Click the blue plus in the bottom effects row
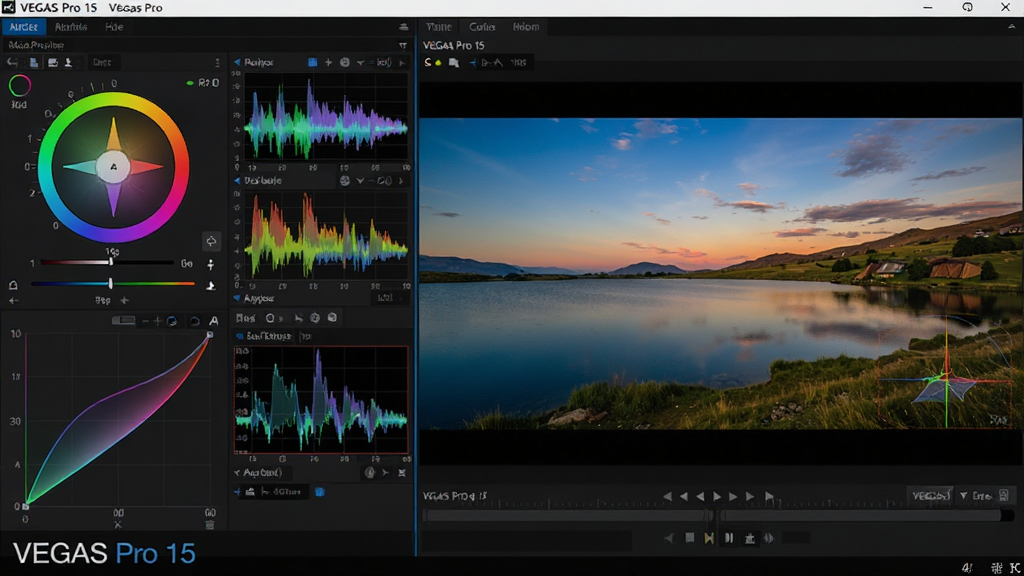The image size is (1024, 576). click(237, 492)
